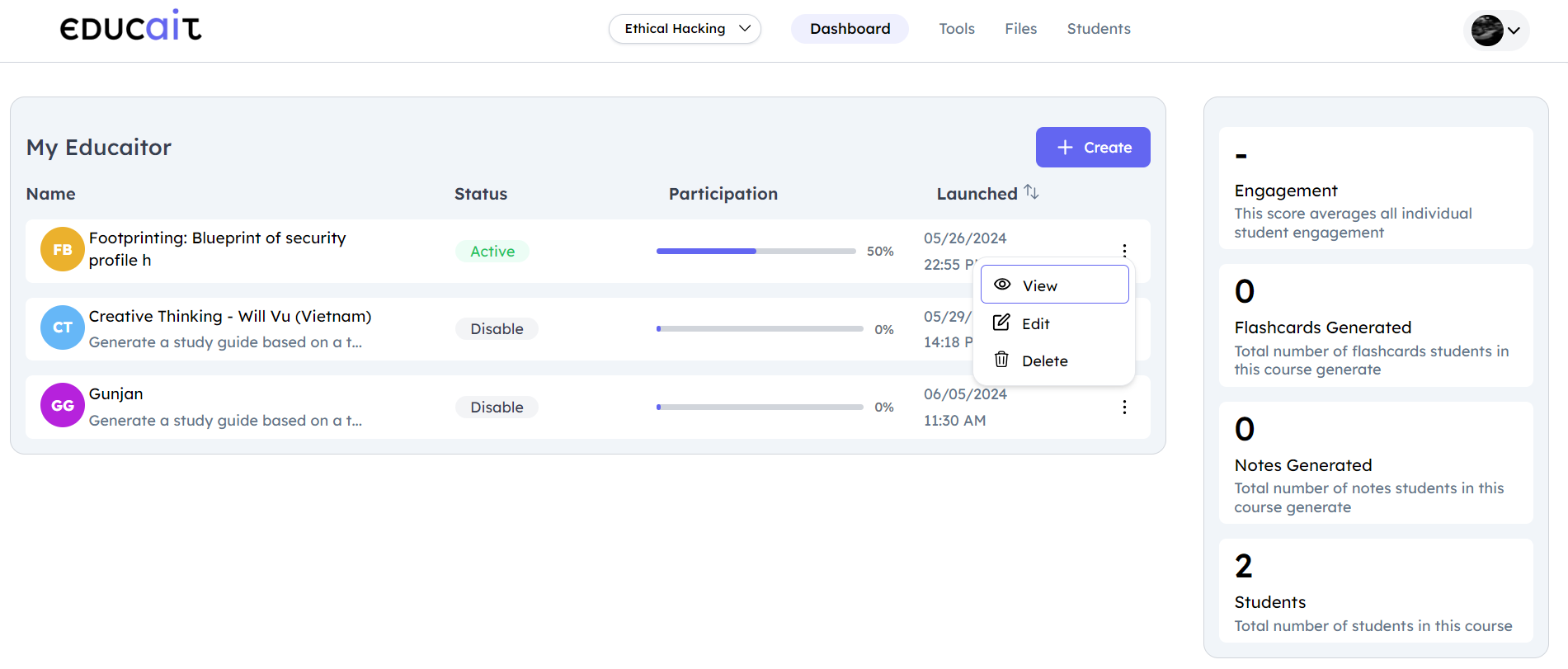Open three-dot menu for Footprinting row
This screenshot has height=669, width=1568.
pyautogui.click(x=1124, y=250)
